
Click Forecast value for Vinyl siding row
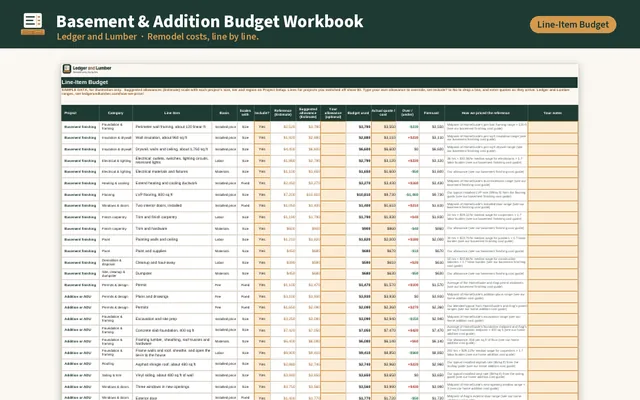click(x=431, y=375)
